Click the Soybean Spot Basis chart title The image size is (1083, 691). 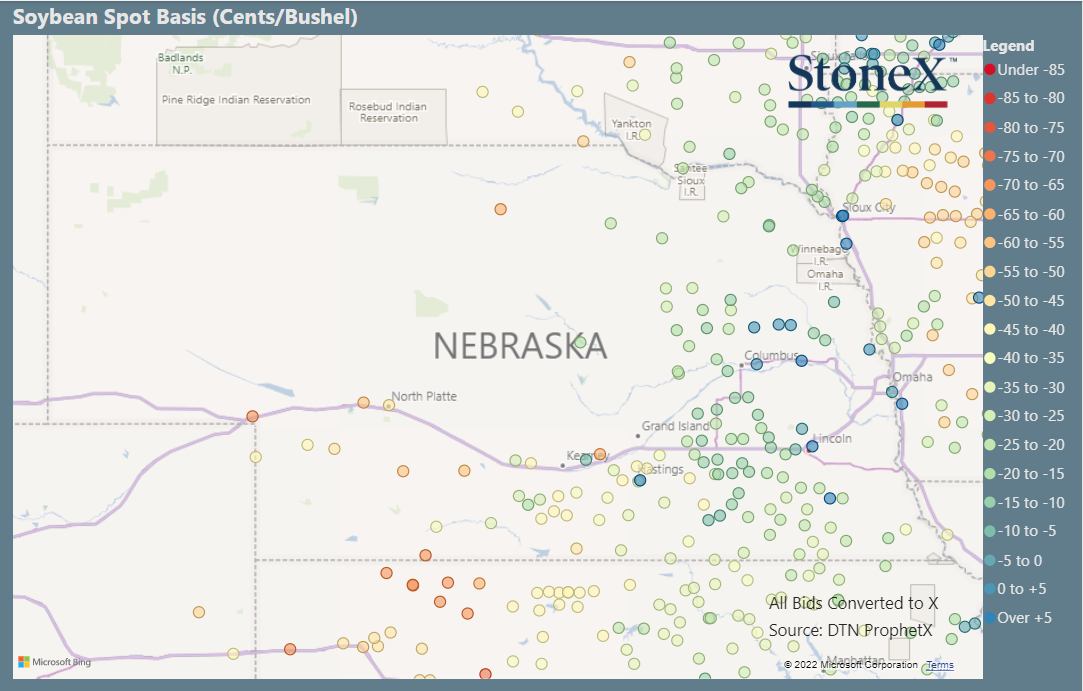tap(185, 17)
